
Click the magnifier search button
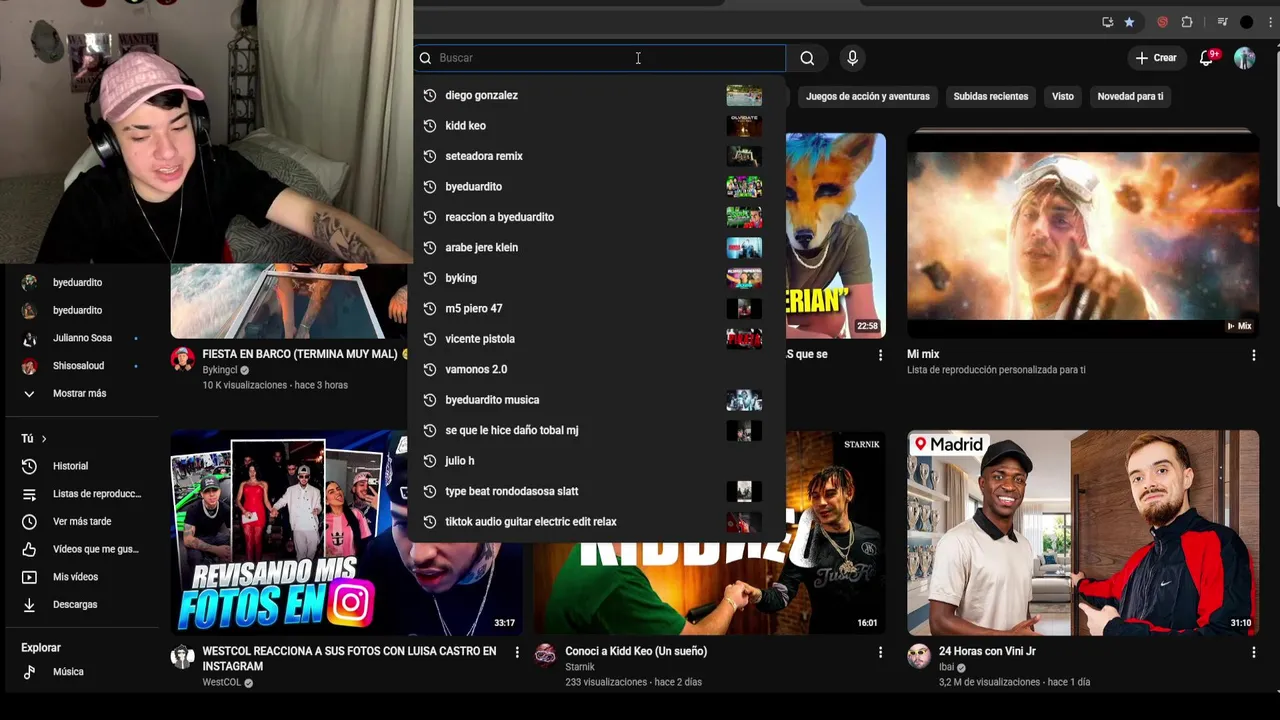(x=807, y=58)
